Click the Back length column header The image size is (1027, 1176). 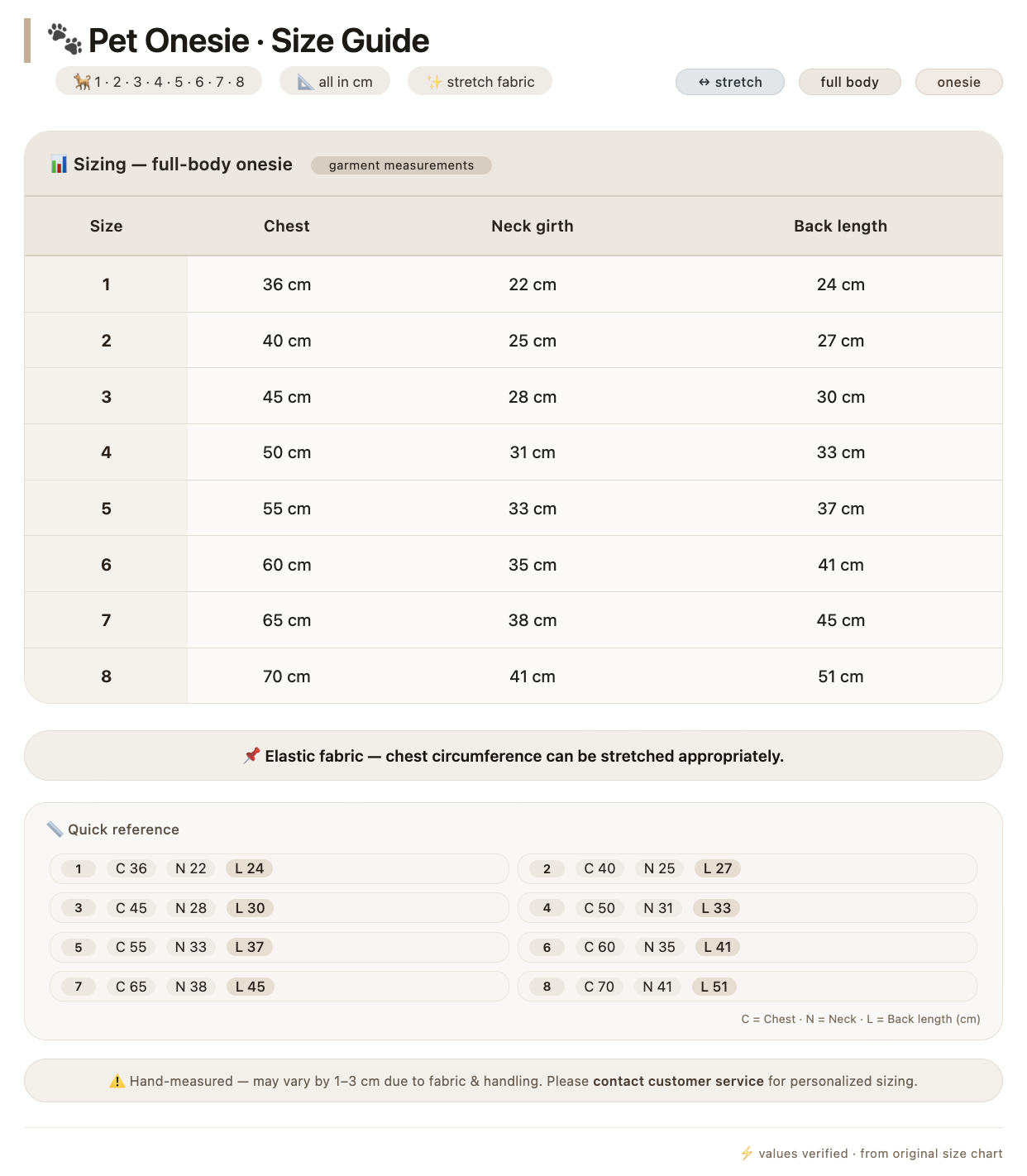pyautogui.click(x=840, y=226)
